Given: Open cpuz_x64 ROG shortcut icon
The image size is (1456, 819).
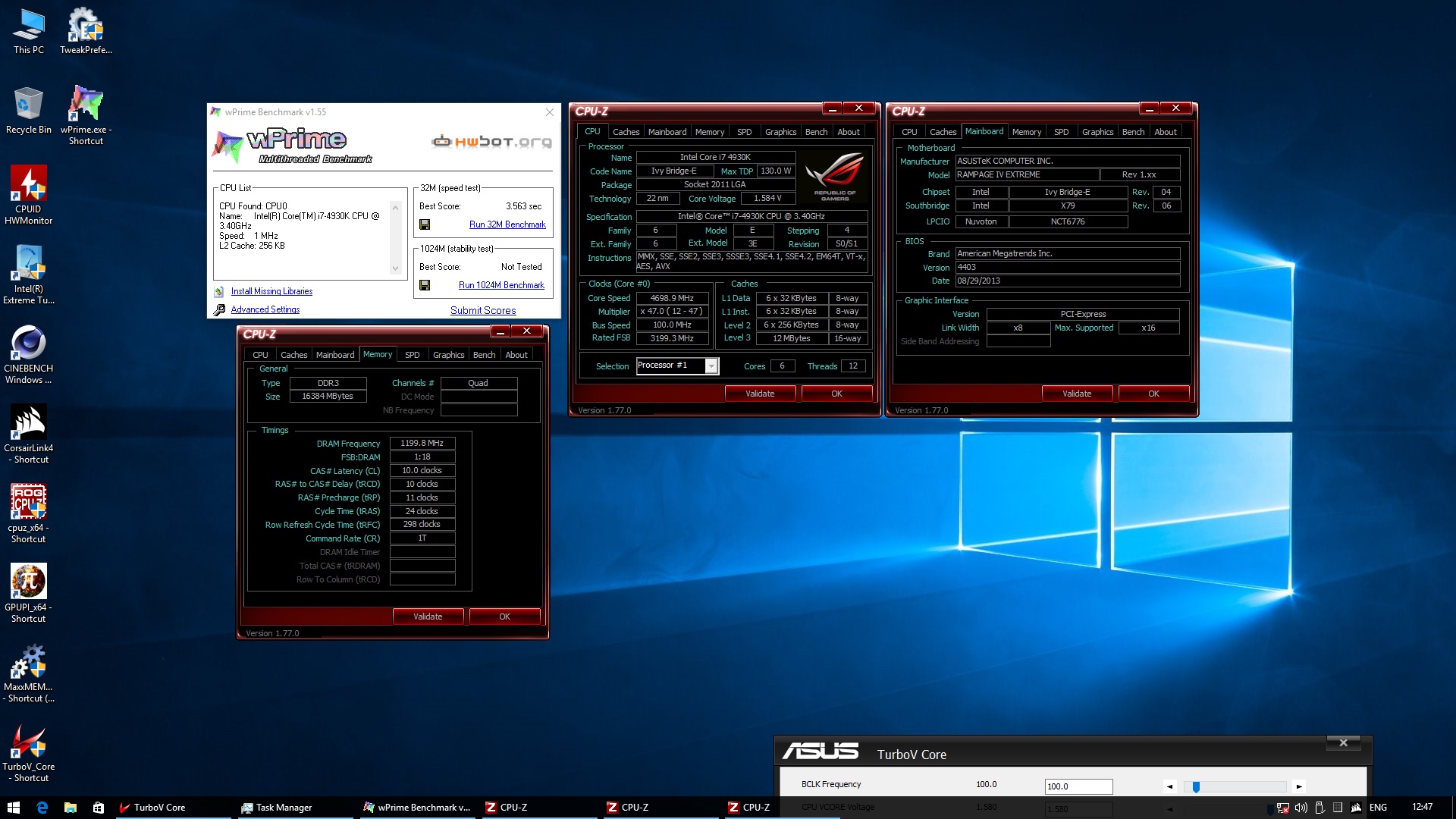Looking at the screenshot, I should tap(29, 513).
